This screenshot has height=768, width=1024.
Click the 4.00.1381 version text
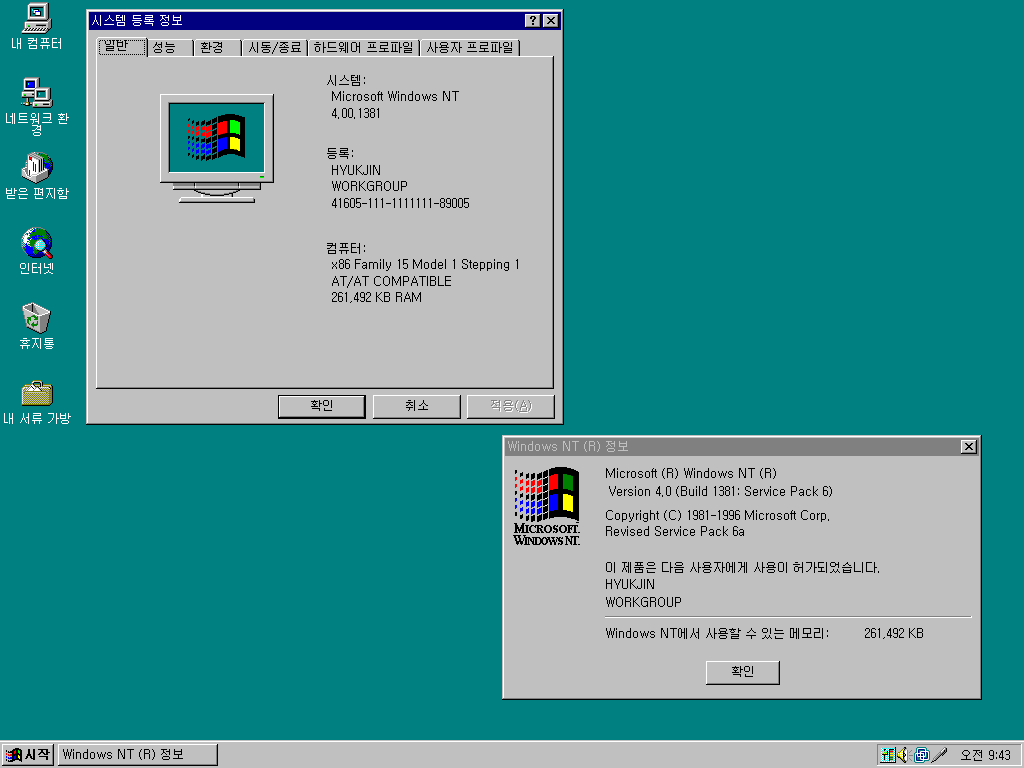[x=355, y=114]
